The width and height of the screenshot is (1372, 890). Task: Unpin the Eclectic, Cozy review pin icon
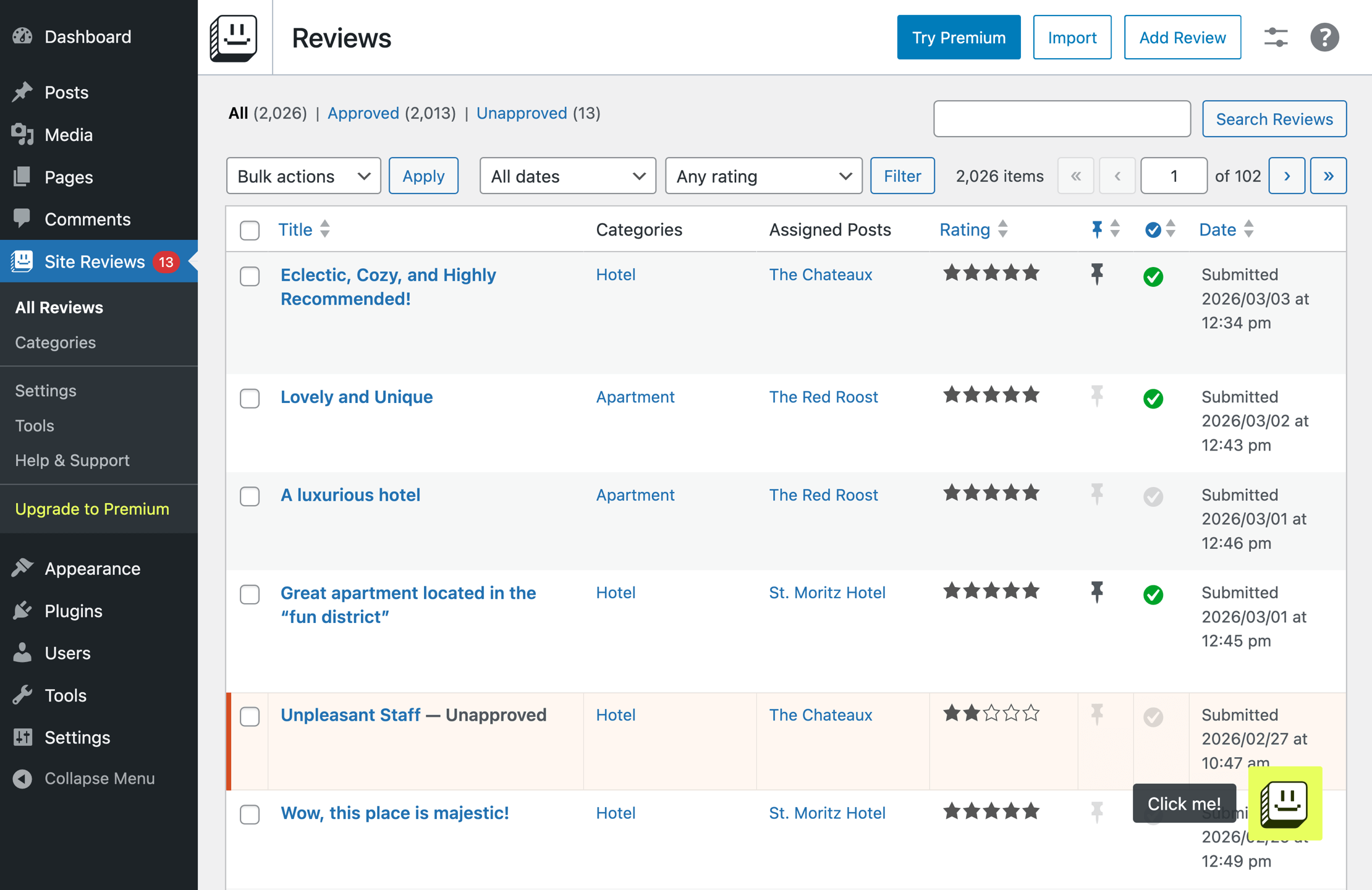point(1097,274)
